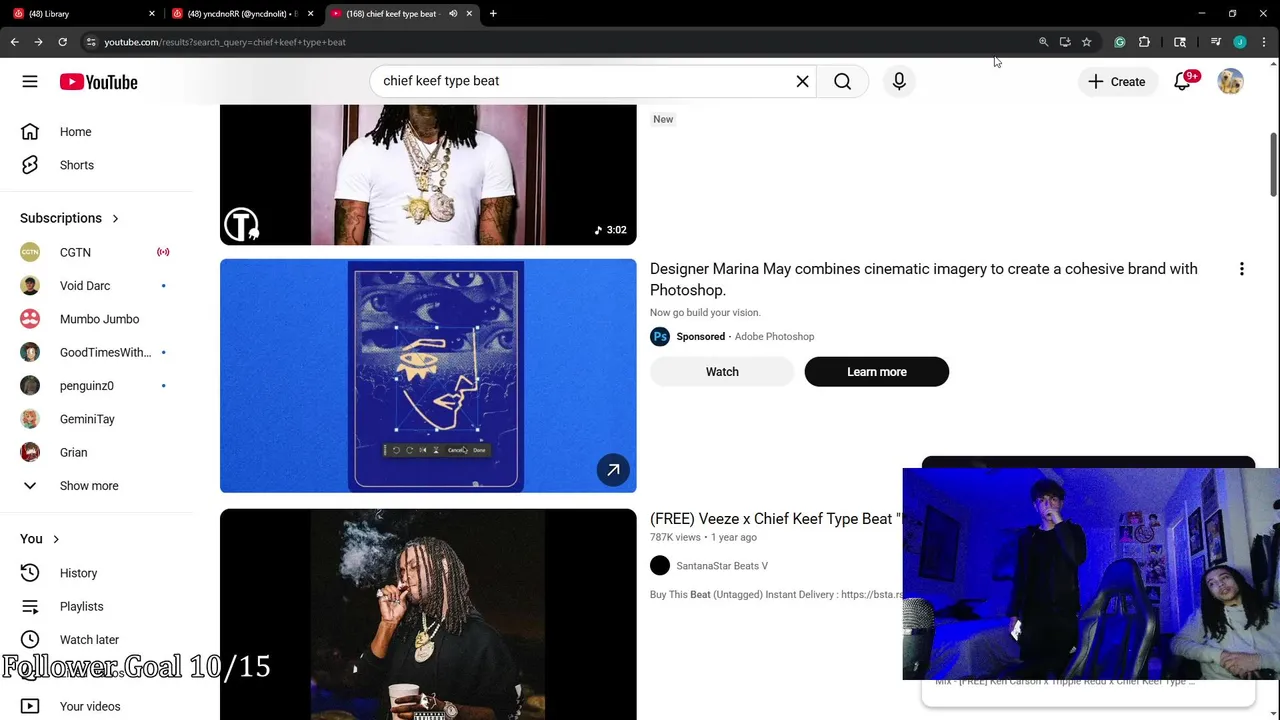Run search with magnifier button
Image resolution: width=1280 pixels, height=720 pixels.
click(x=843, y=81)
